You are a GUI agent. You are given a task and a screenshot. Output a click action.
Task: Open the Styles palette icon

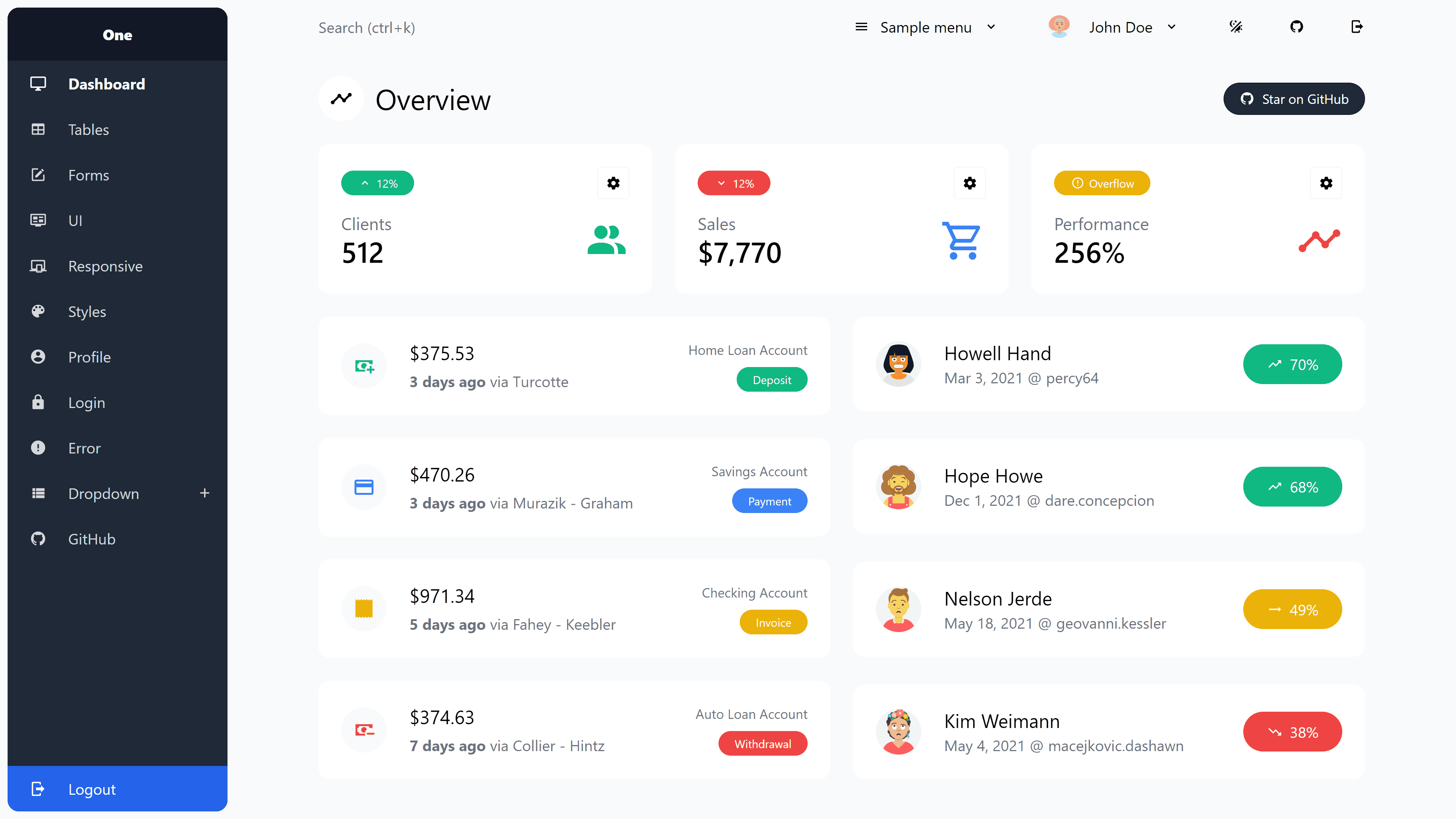click(38, 311)
